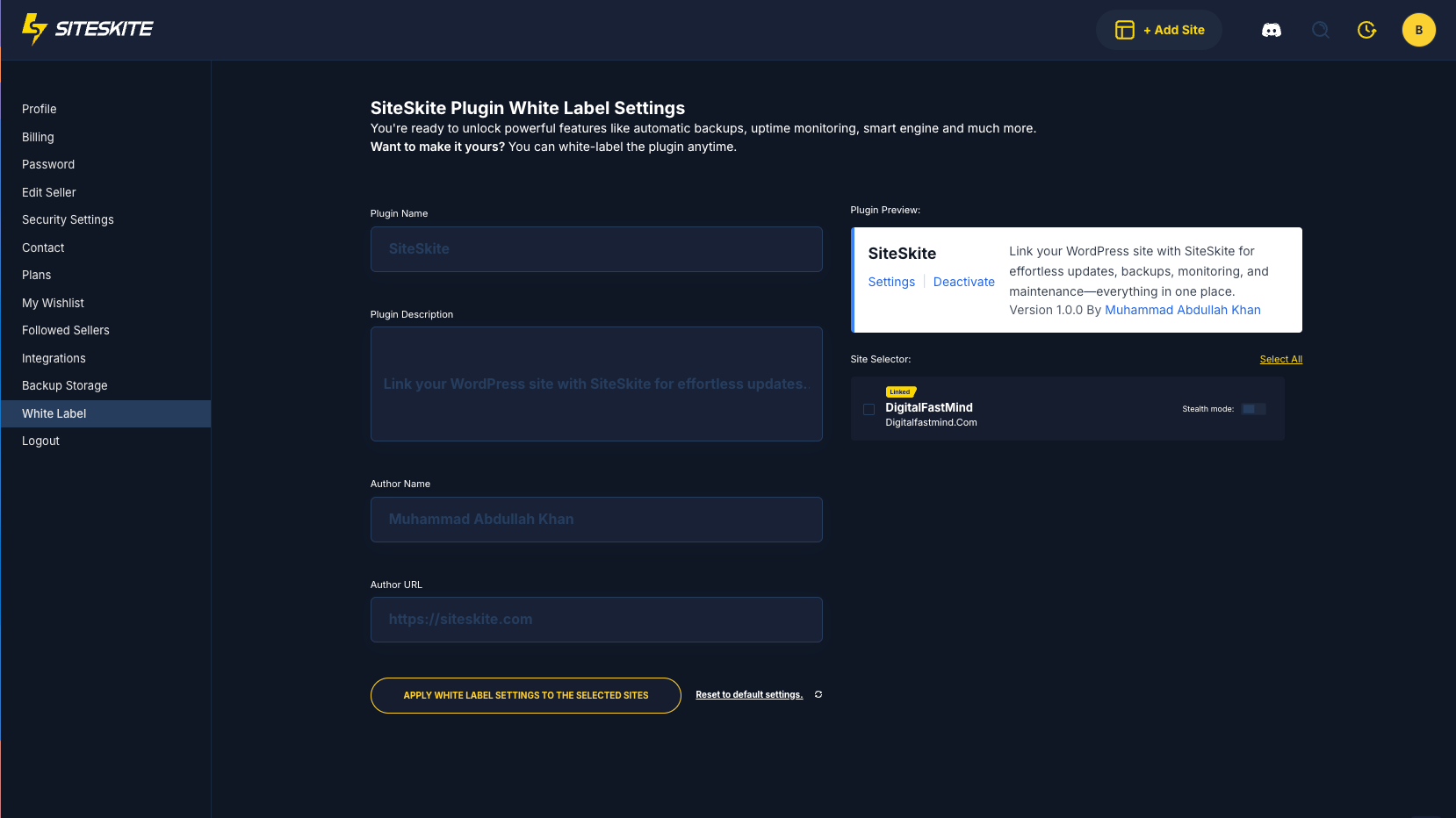Toggle Stealth mode for DigitalFastMind
The height and width of the screenshot is (818, 1456).
pyautogui.click(x=1253, y=409)
